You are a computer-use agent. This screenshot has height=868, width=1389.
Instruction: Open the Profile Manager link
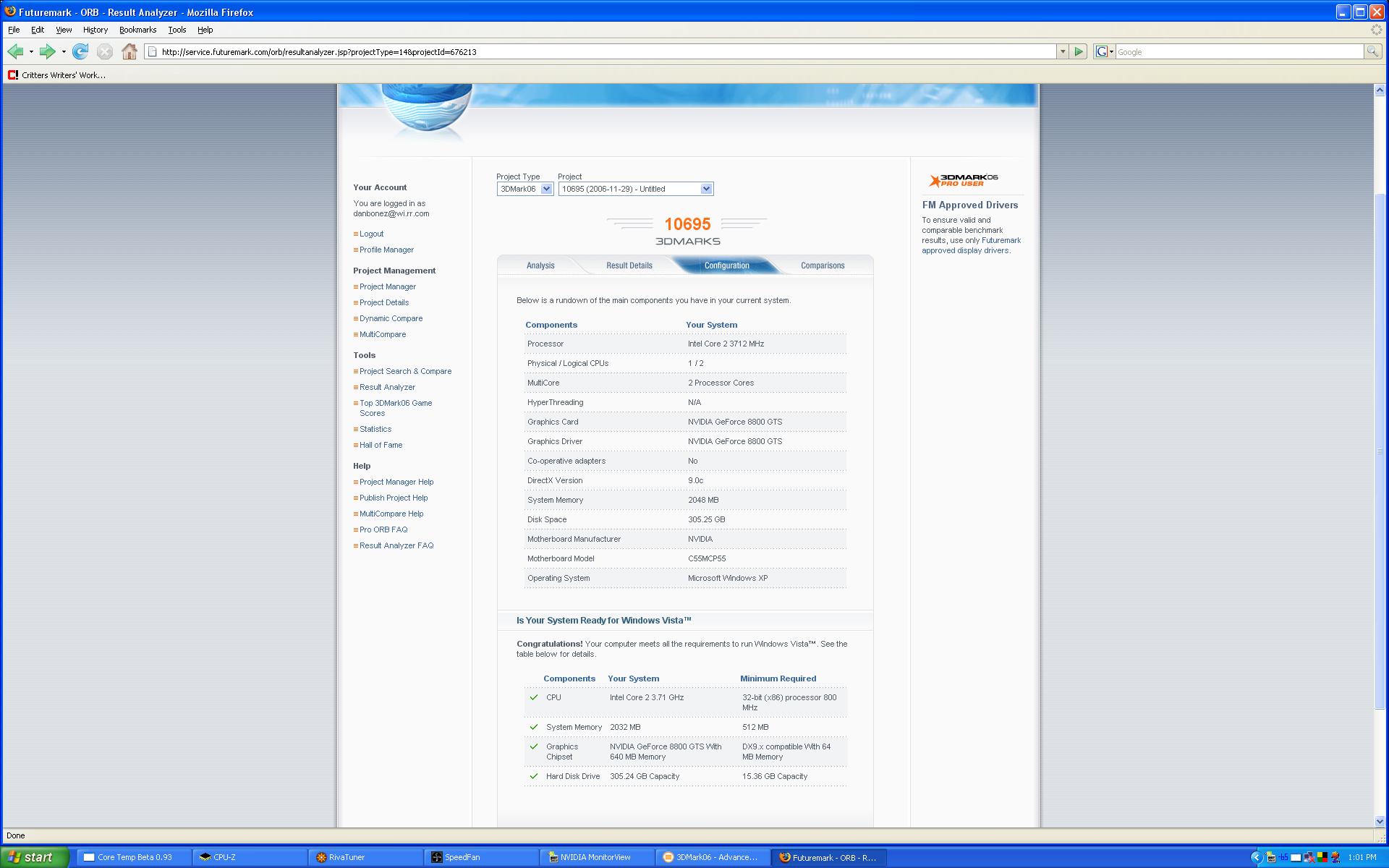(387, 250)
